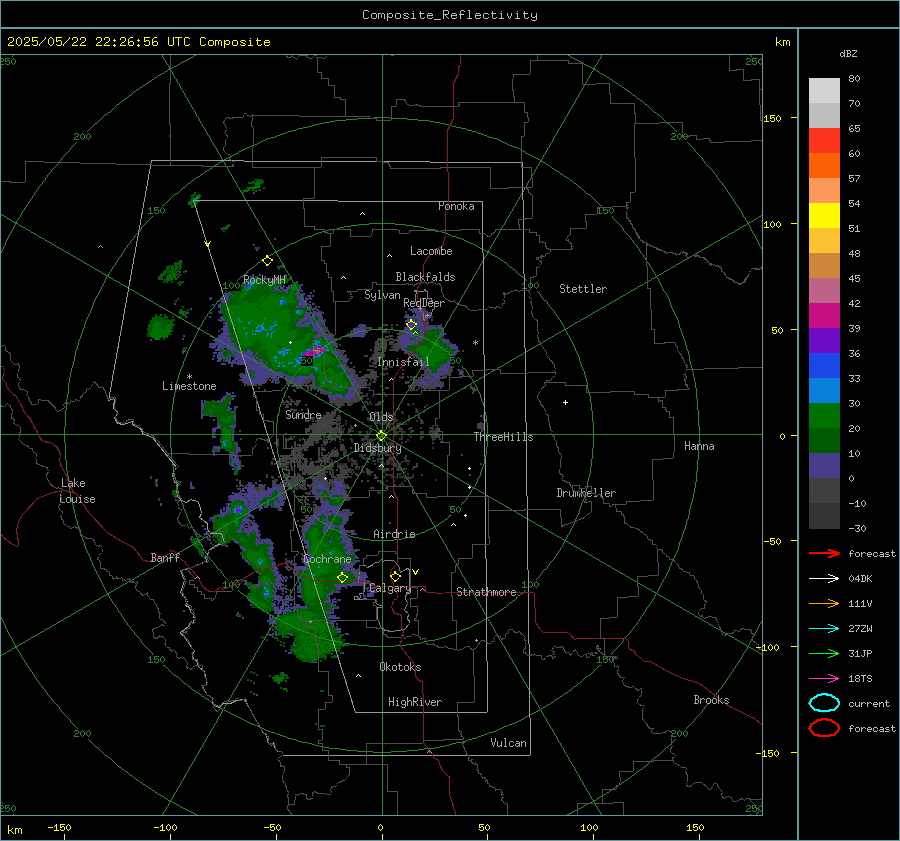Click the Composite_Reflectivity title
900x841 pixels.
pos(450,15)
